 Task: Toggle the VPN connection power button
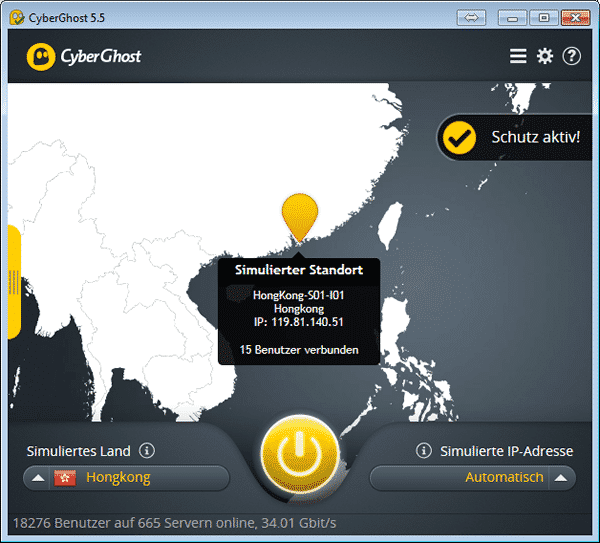click(300, 455)
